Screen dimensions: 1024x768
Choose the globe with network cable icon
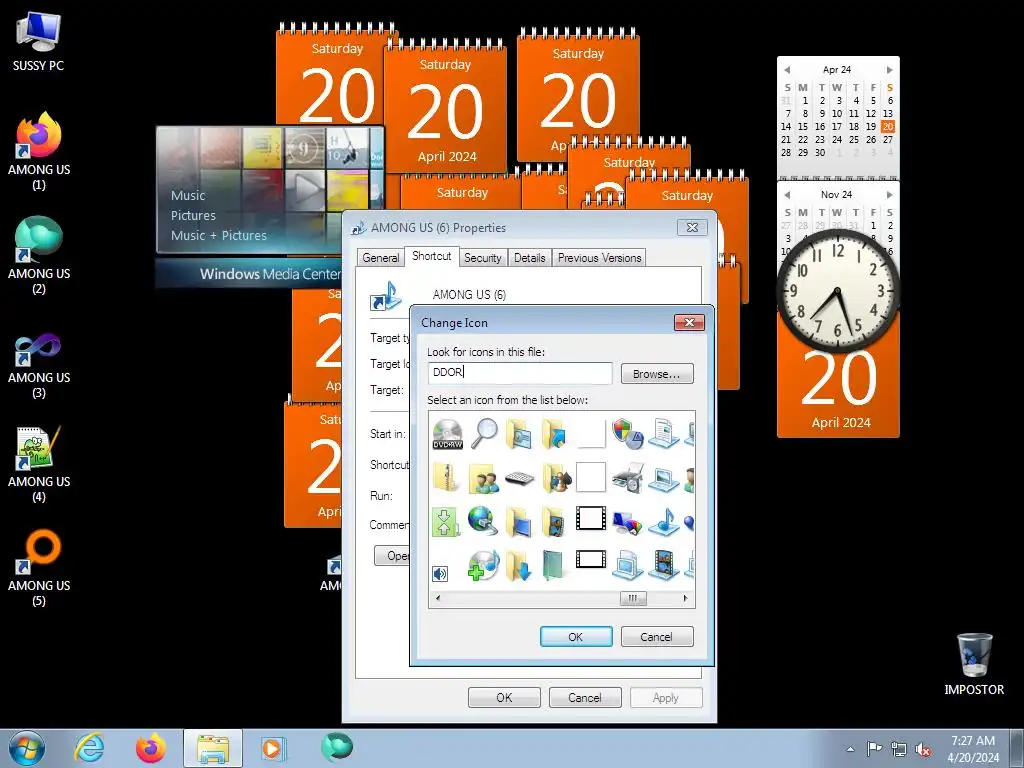[483, 521]
